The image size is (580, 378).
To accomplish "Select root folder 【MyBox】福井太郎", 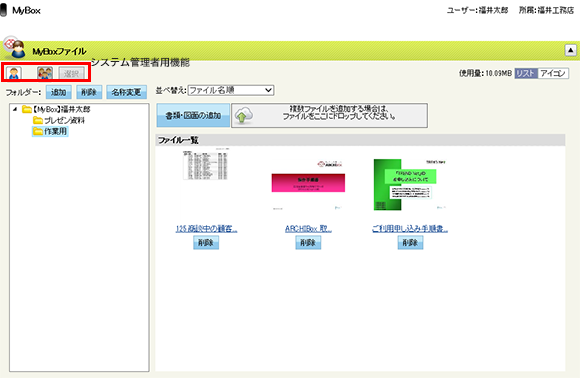I will click(x=56, y=109).
